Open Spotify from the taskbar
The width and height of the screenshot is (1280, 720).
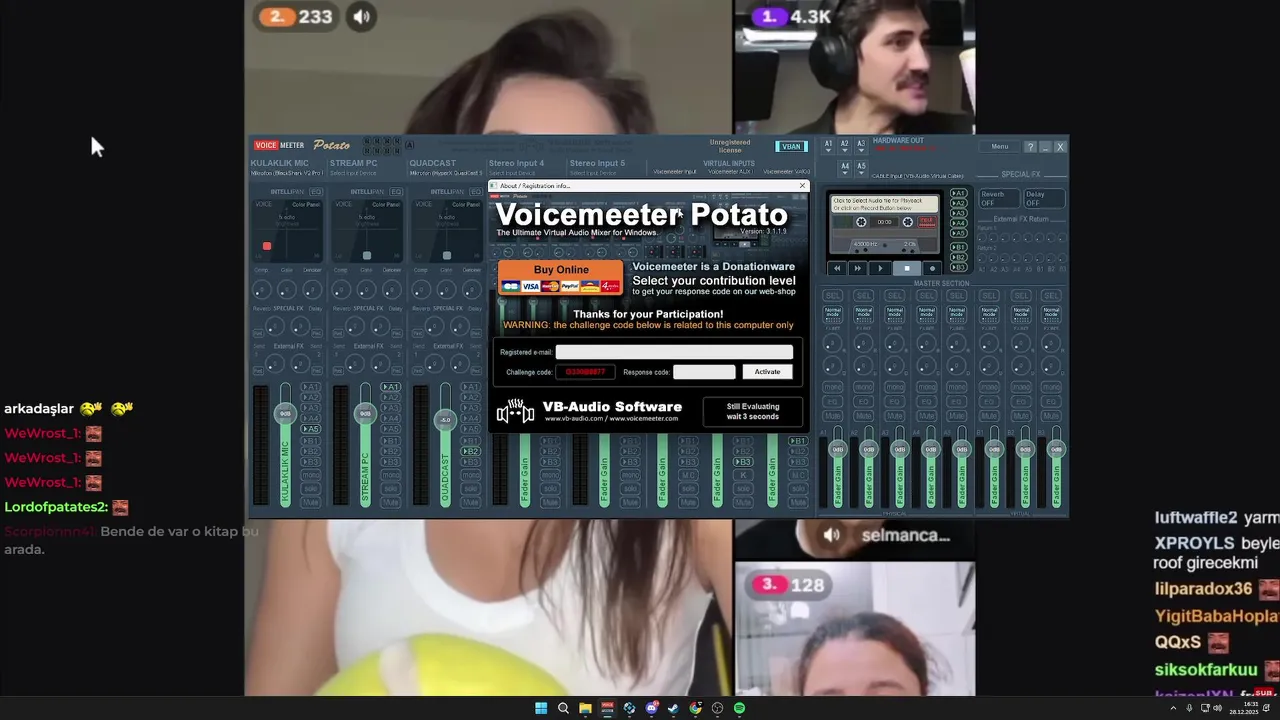[739, 708]
